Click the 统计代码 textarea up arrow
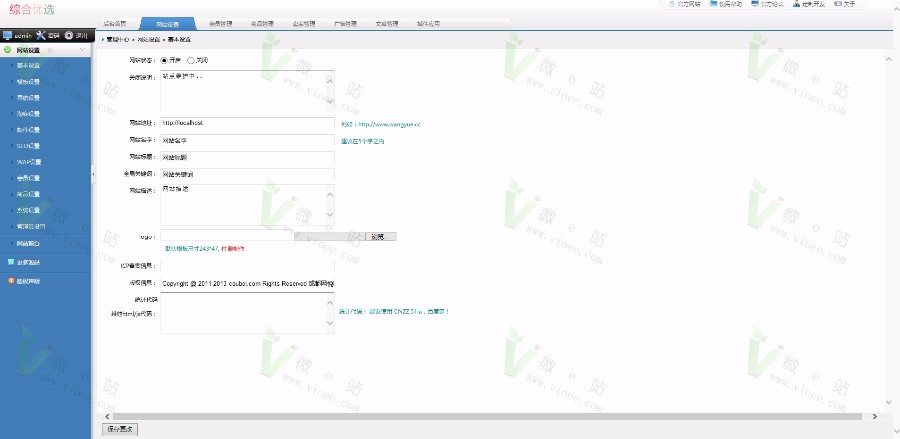The height and width of the screenshot is (439, 900). (329, 302)
